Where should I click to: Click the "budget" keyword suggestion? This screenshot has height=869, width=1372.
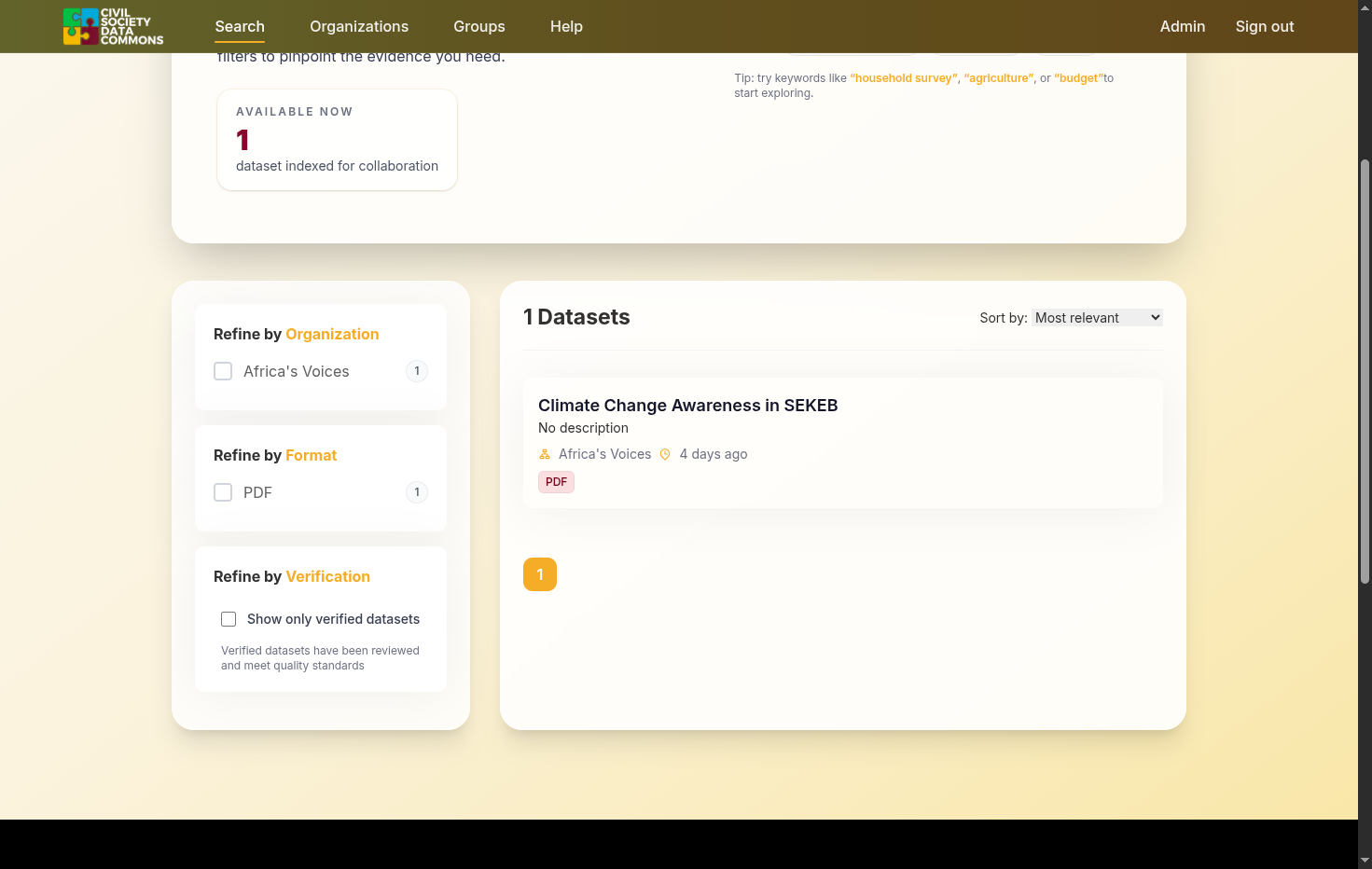[1079, 78]
